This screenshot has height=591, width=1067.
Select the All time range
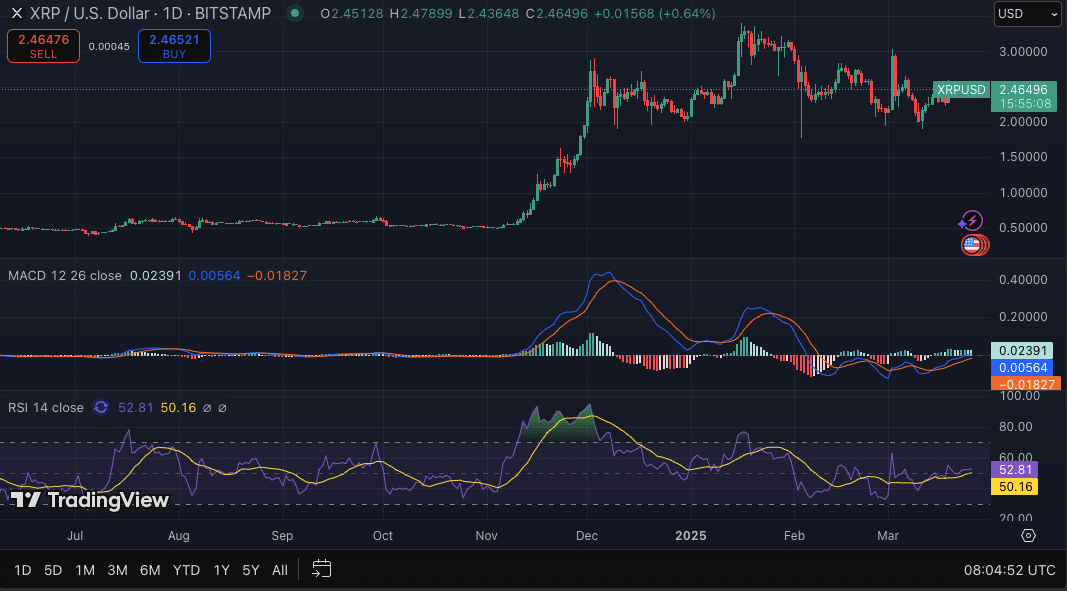click(x=280, y=570)
